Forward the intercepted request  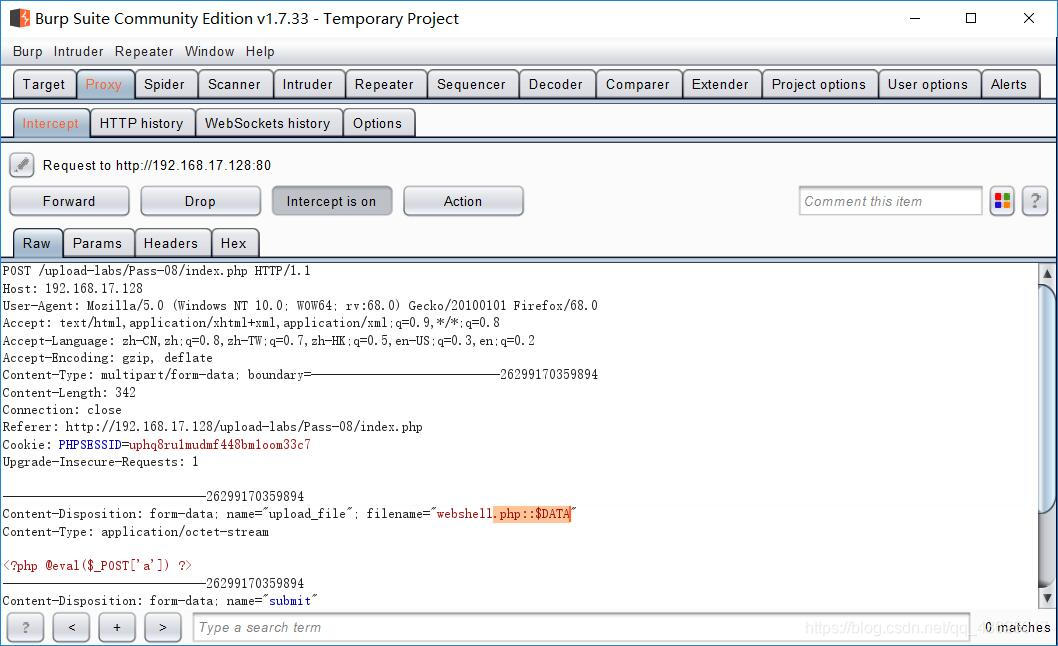69,201
